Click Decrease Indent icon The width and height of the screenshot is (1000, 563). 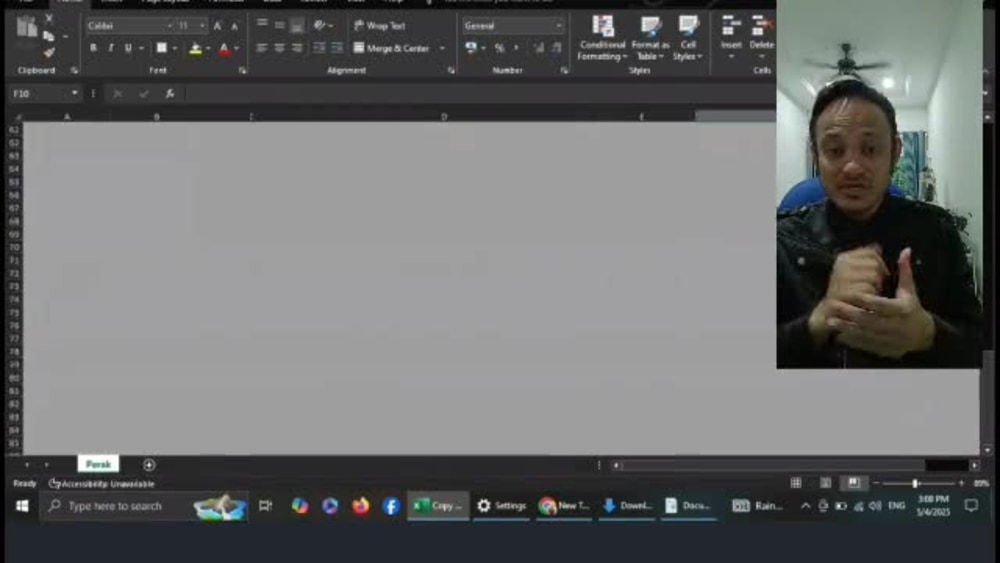click(319, 48)
